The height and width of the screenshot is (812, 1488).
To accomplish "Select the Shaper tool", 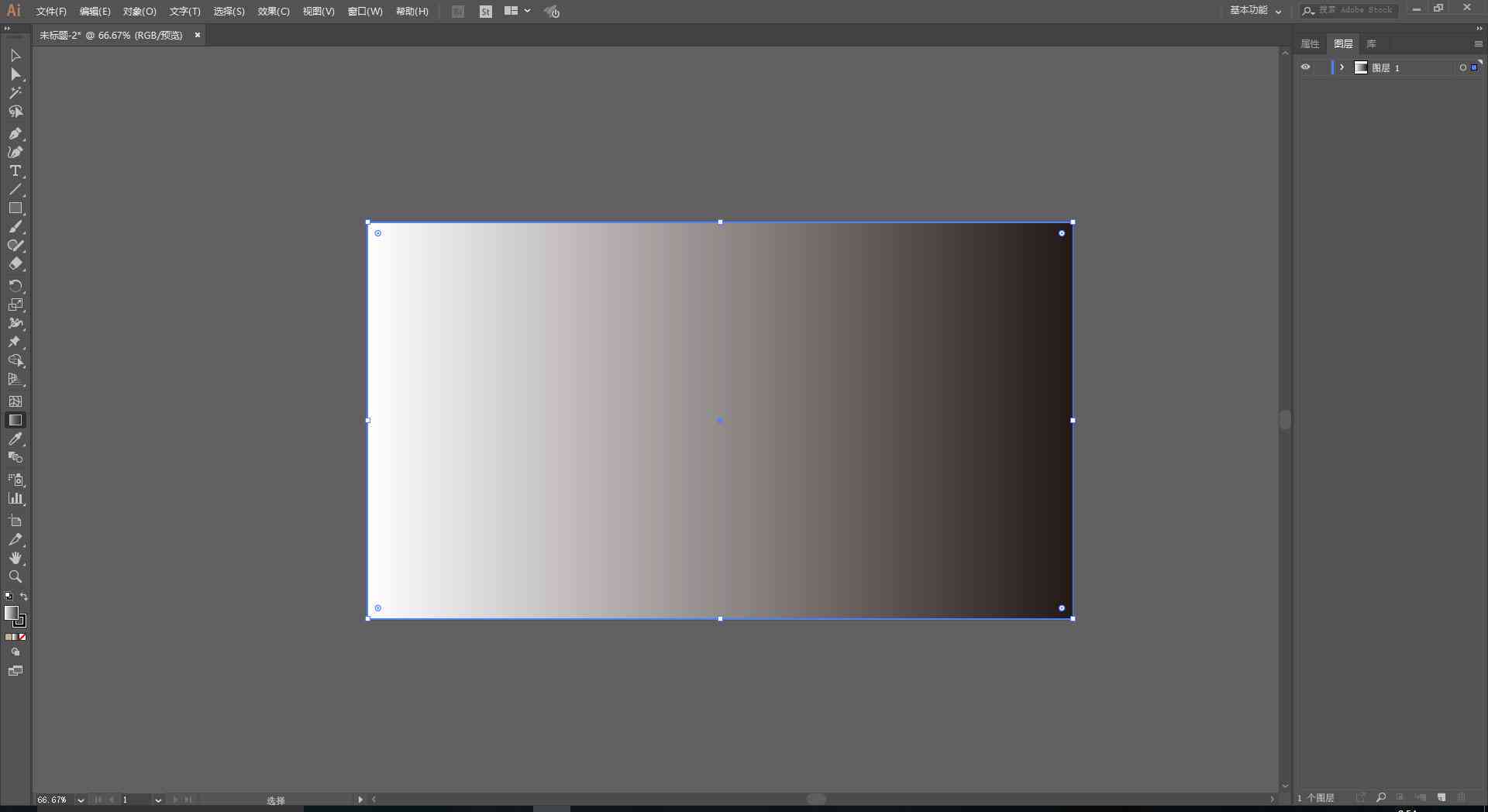I will (x=15, y=246).
